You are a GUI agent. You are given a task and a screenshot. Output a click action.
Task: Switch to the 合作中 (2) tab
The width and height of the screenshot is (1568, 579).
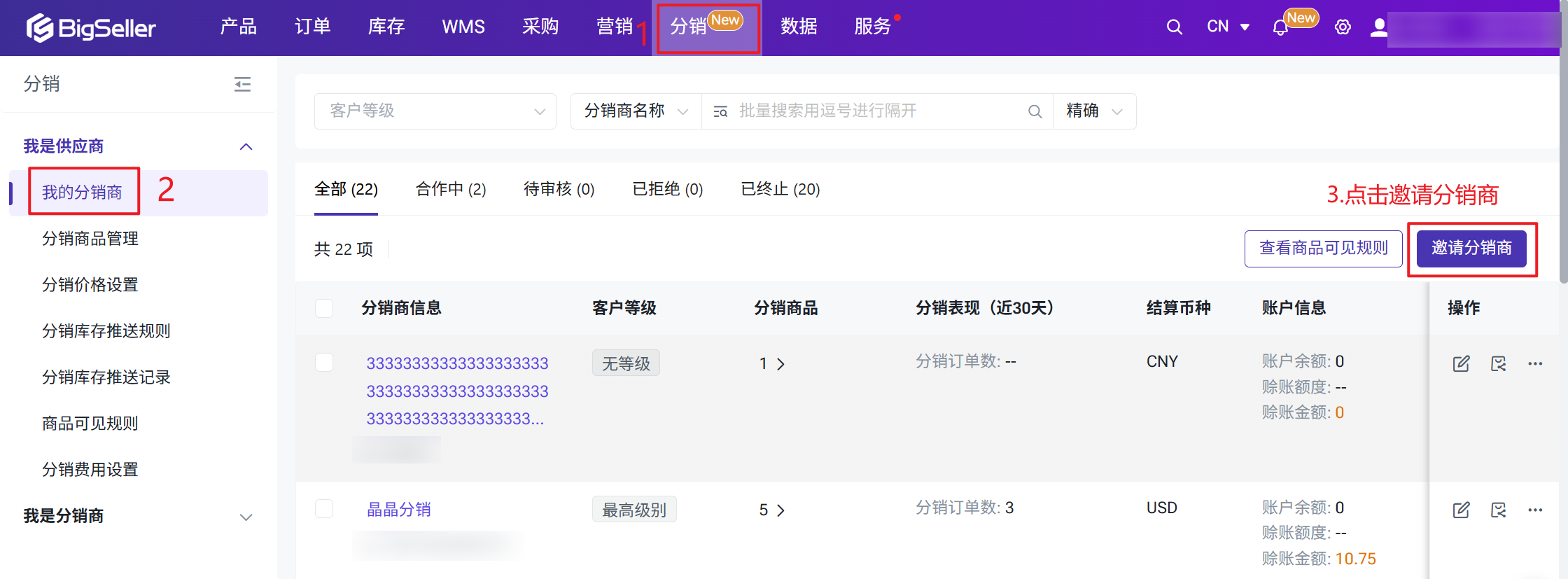pos(450,189)
